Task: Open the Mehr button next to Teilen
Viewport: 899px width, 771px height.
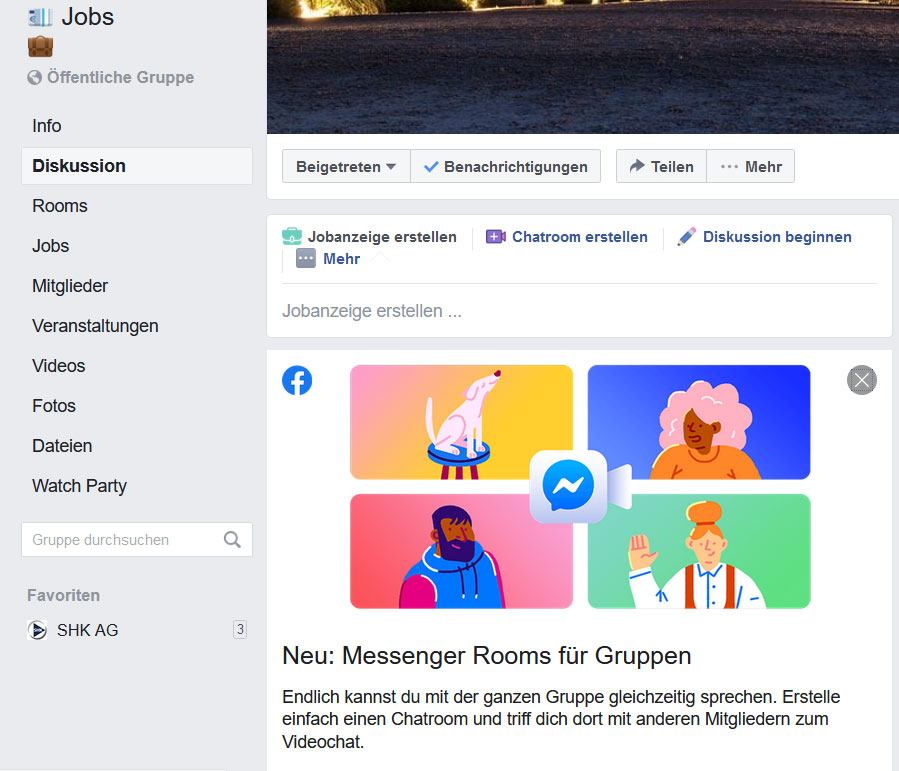Action: tap(751, 167)
